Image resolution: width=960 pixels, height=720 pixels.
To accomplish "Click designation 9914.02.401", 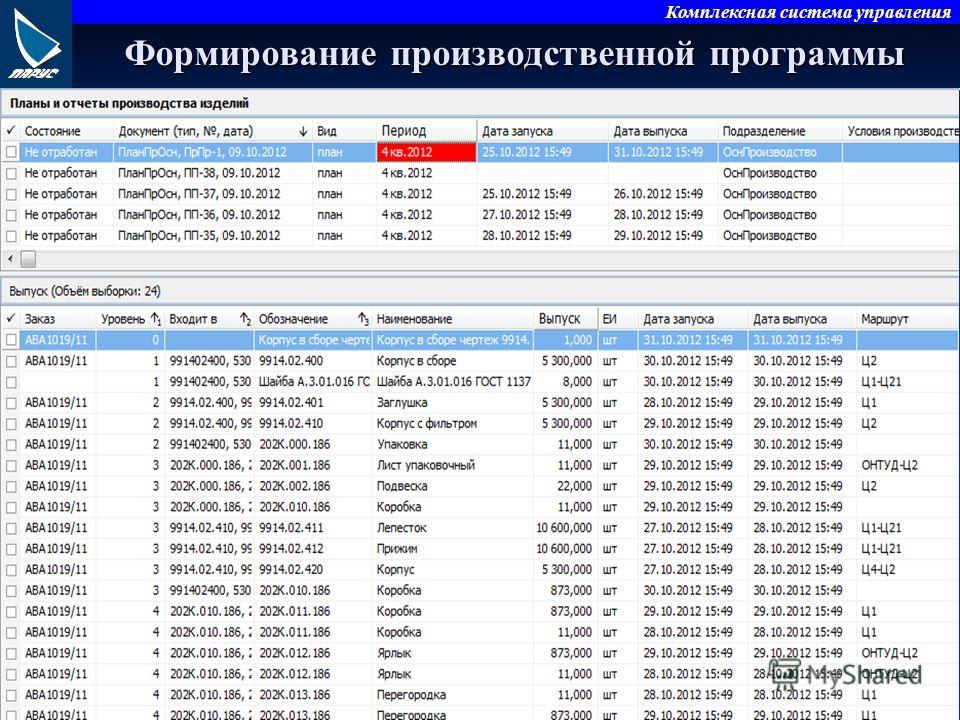I will click(x=291, y=403).
